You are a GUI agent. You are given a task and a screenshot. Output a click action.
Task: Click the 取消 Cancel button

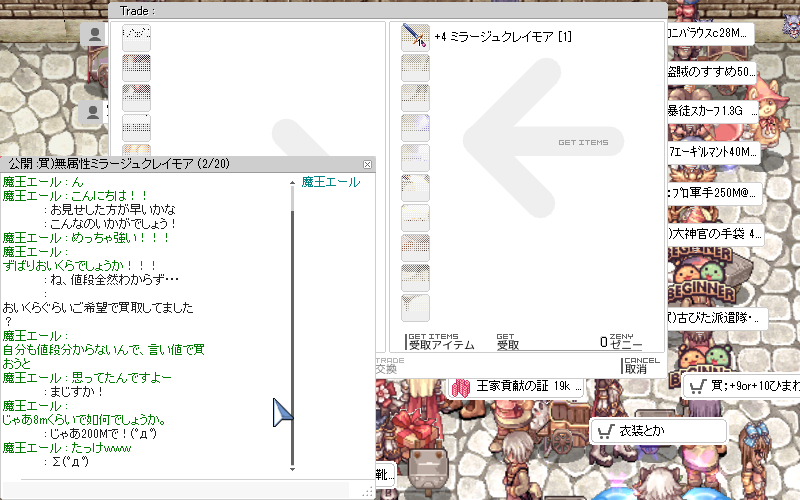641,365
